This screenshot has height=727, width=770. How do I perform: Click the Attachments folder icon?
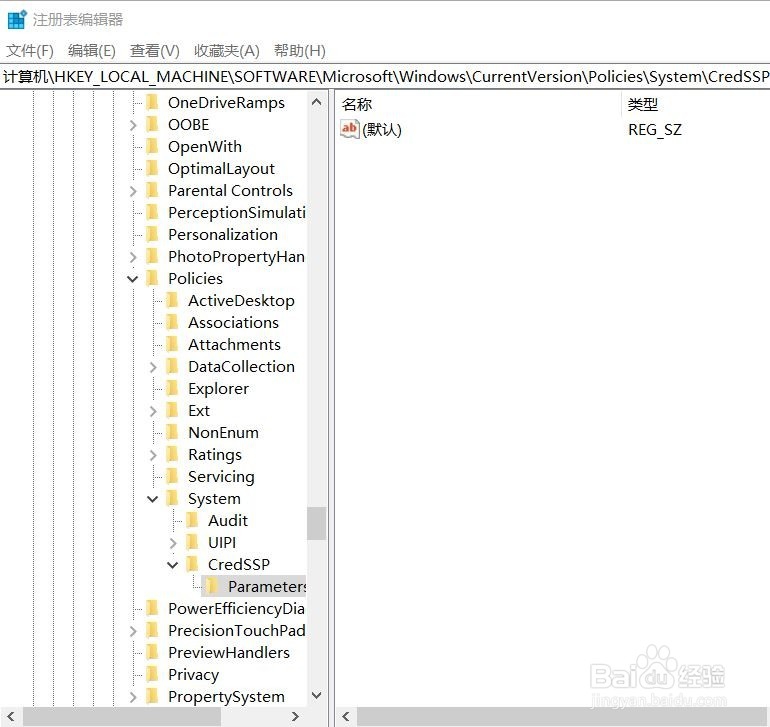tap(172, 344)
